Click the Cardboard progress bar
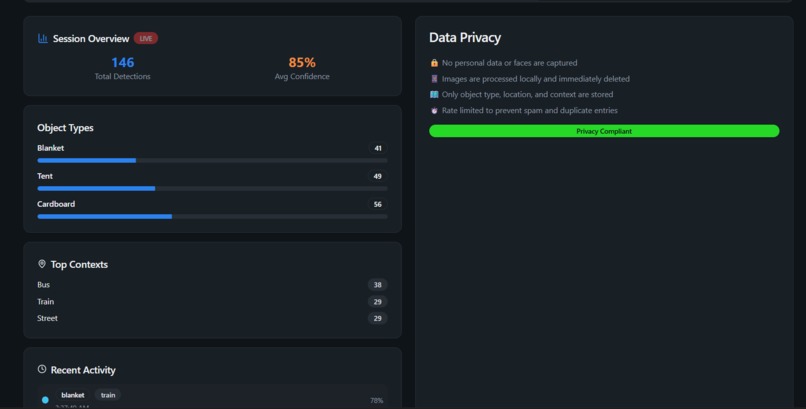 coord(212,216)
